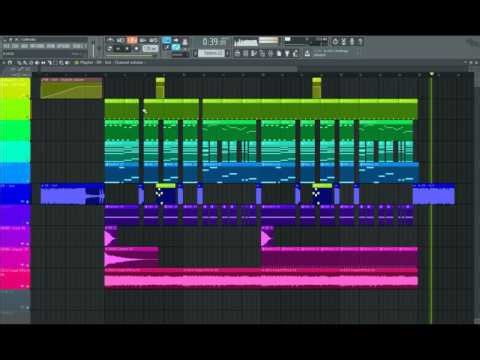
Task: Toggle the orange countdown-before-recording button
Action: [x=132, y=41]
